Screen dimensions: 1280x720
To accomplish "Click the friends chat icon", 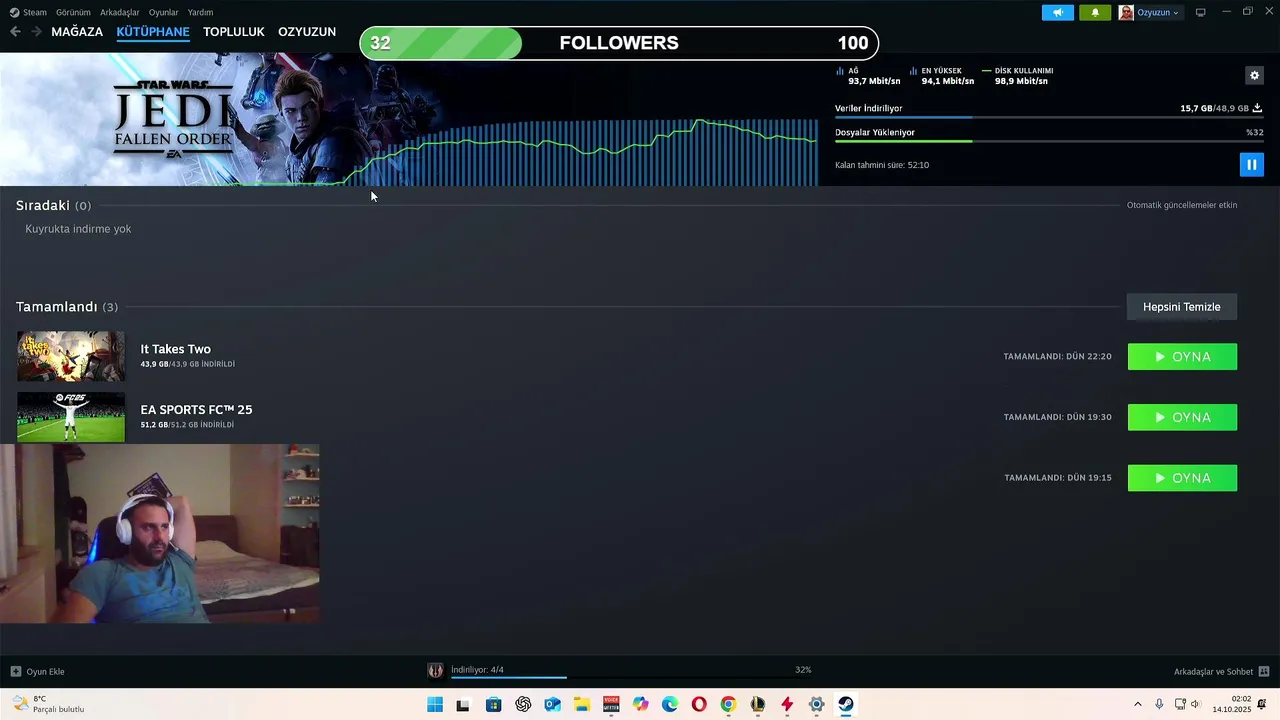I will [x=1264, y=672].
